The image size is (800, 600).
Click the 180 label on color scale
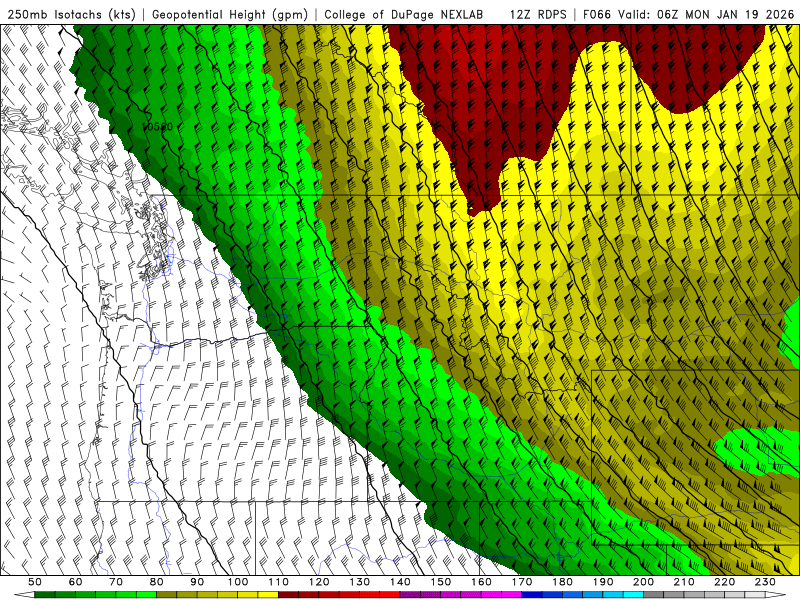[563, 582]
